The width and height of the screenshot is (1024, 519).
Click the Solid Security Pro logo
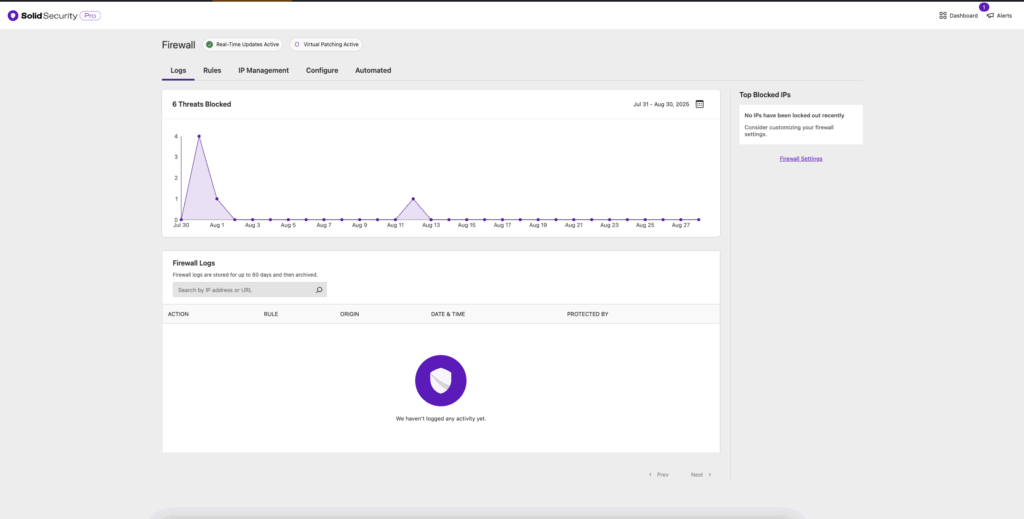click(53, 16)
